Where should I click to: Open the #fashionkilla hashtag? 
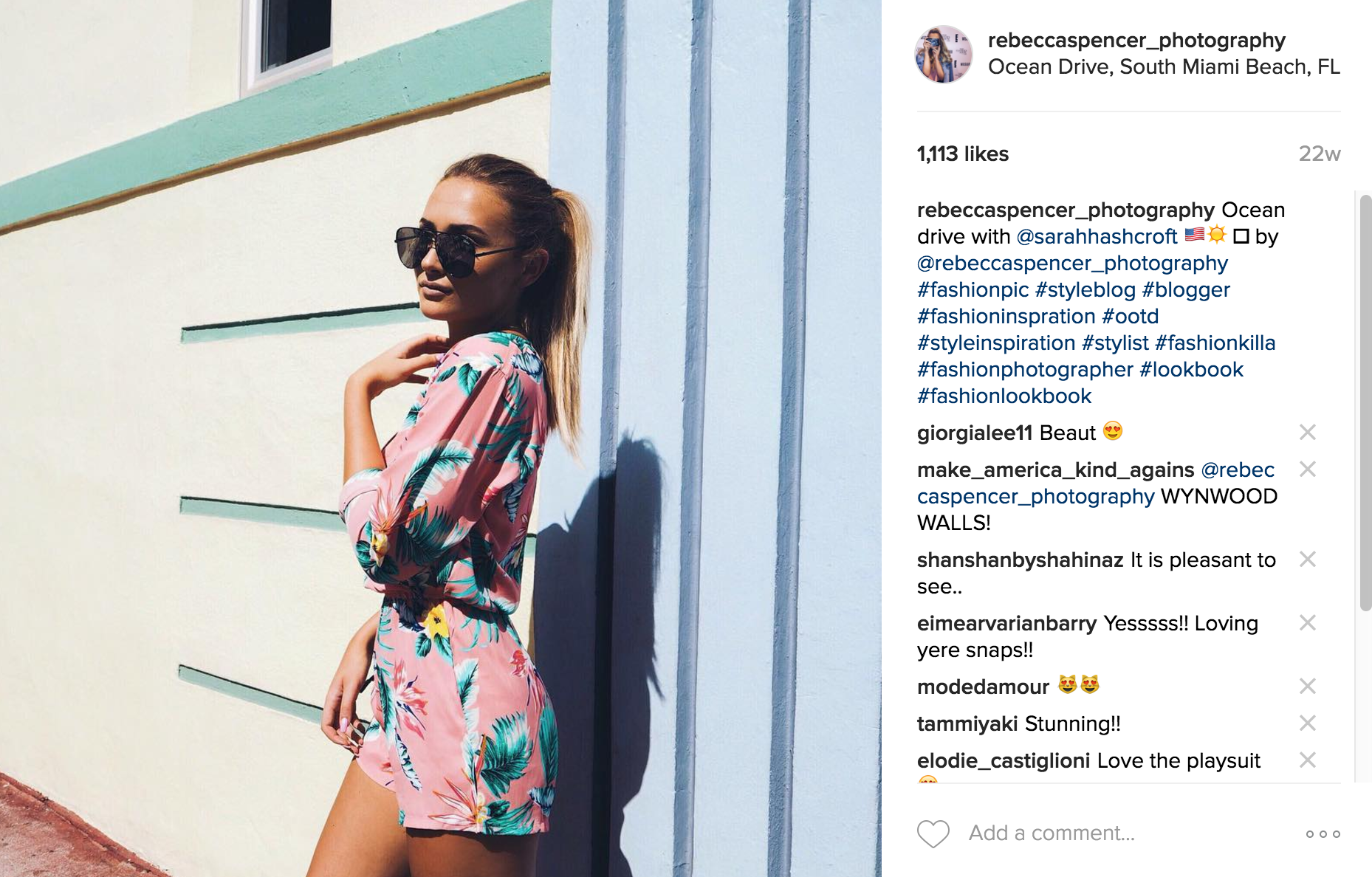click(1215, 343)
